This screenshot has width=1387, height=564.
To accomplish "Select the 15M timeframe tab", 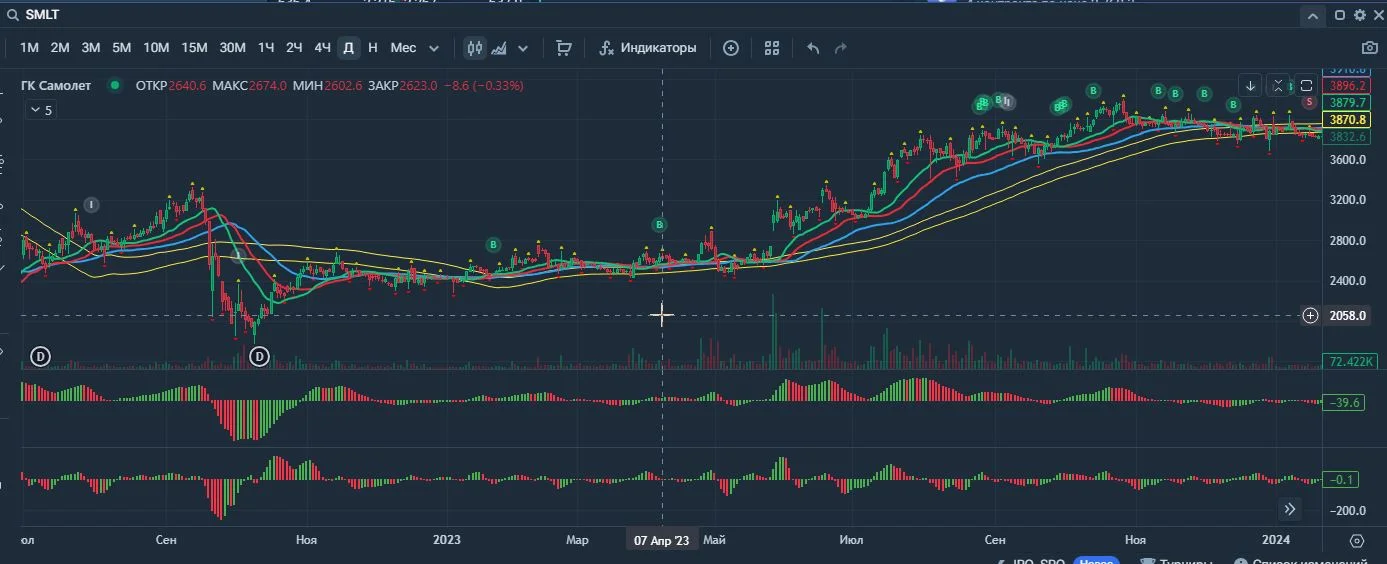I will (194, 48).
